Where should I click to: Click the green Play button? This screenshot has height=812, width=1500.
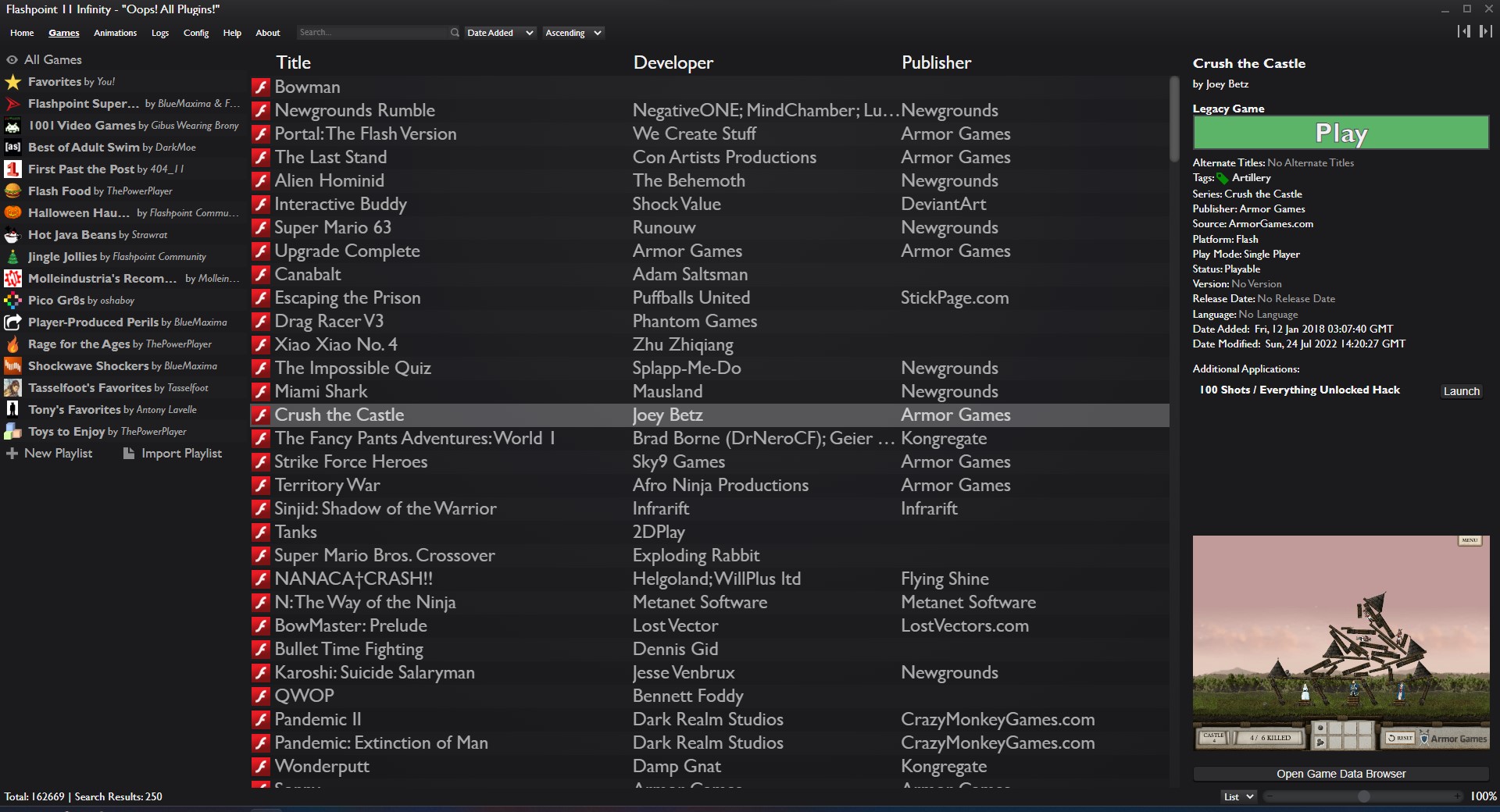tap(1341, 133)
